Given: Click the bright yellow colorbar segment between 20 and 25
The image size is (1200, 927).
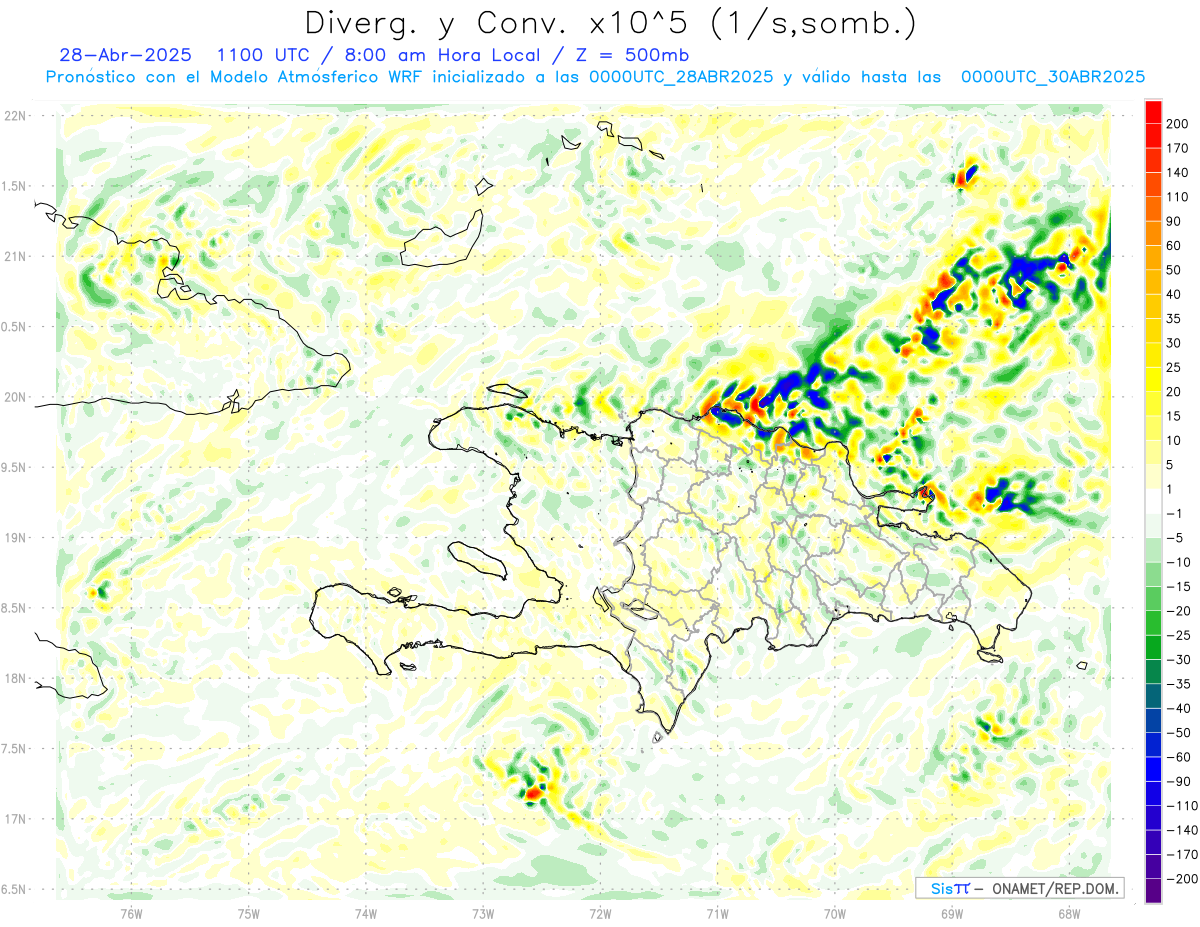Looking at the screenshot, I should tap(1153, 380).
